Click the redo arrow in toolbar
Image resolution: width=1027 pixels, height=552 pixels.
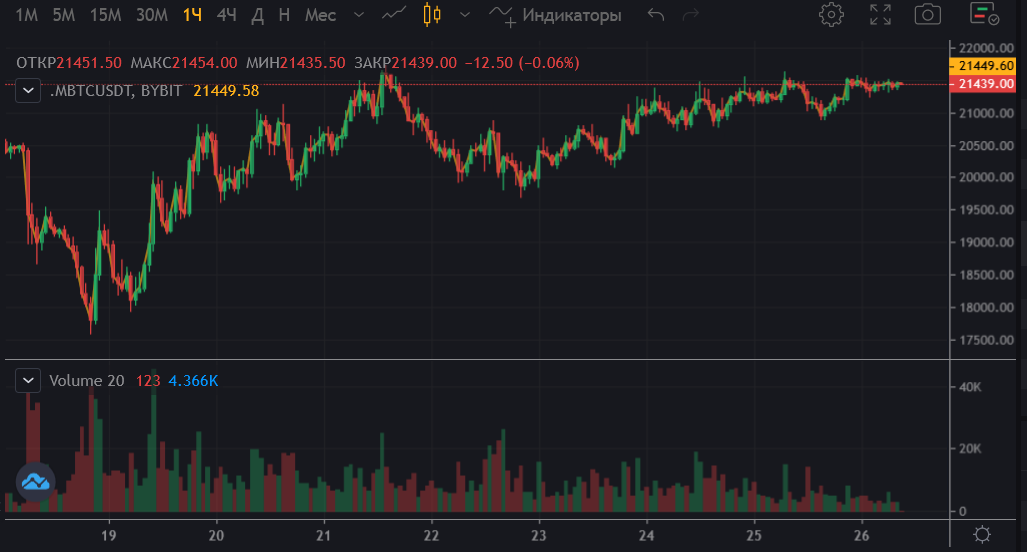click(x=689, y=15)
